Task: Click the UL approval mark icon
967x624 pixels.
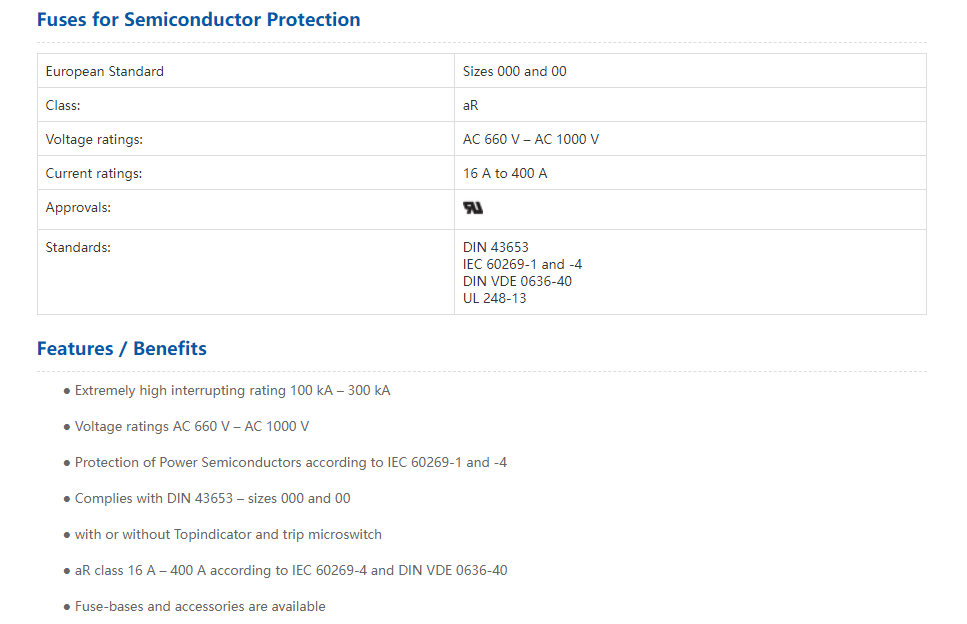Action: tap(473, 208)
